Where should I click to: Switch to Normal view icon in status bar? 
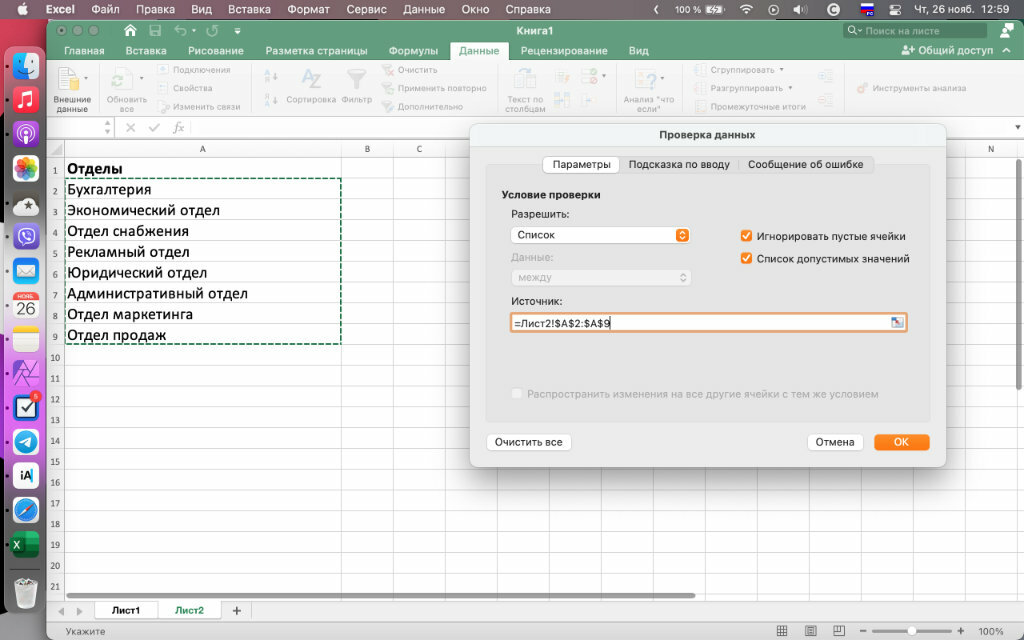(782, 631)
